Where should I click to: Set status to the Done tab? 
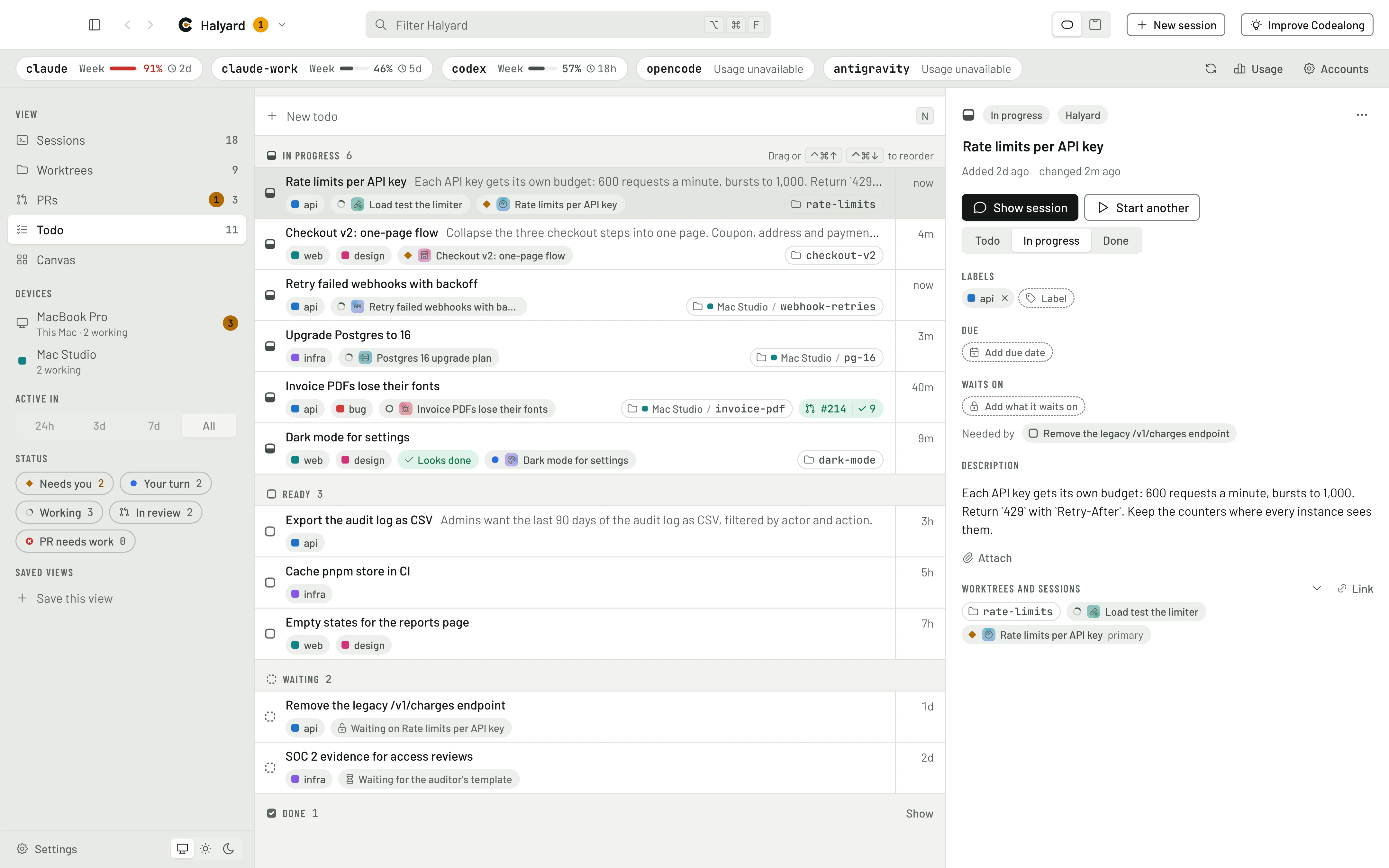(x=1115, y=240)
